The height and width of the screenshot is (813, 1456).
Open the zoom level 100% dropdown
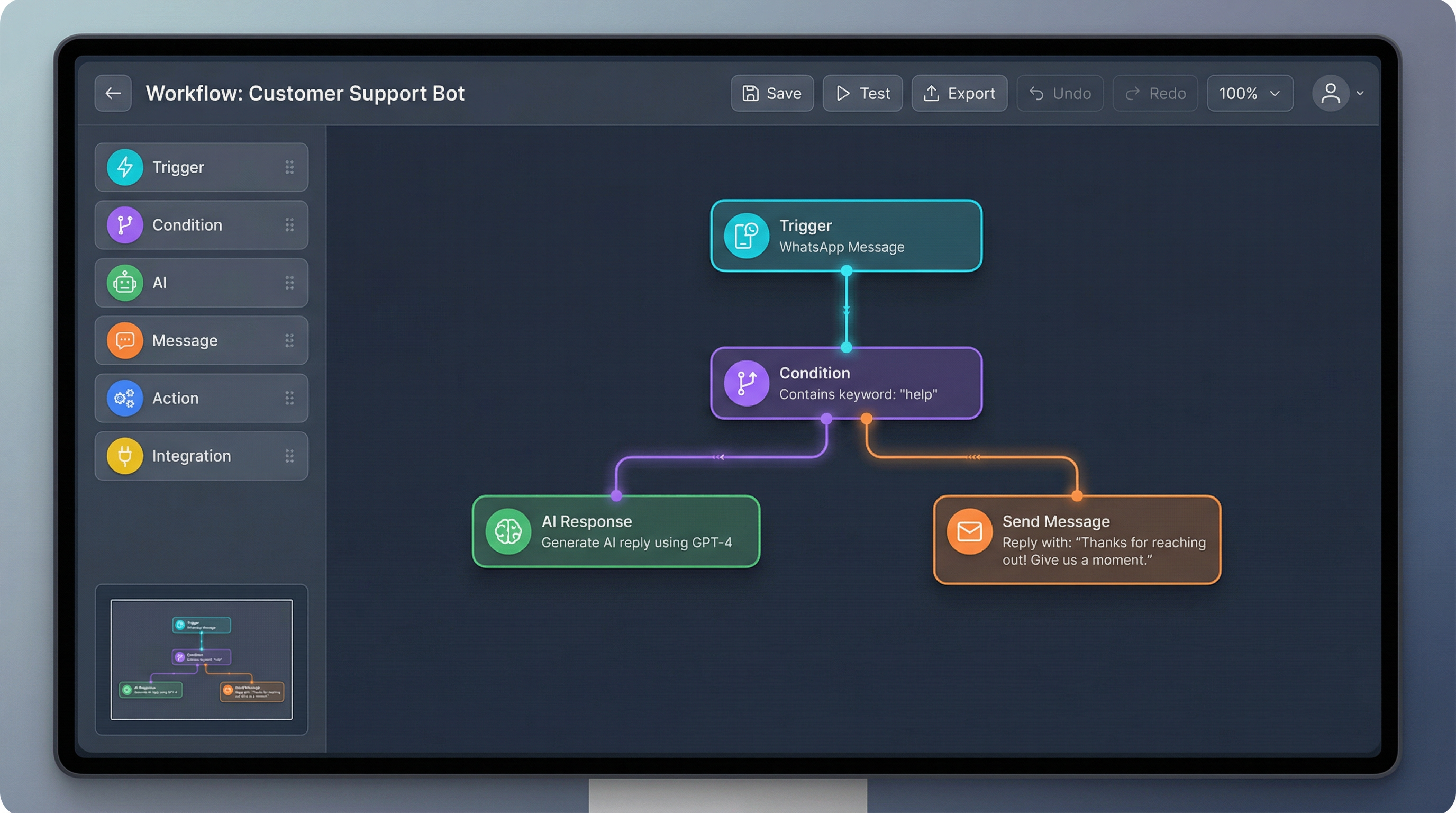(x=1250, y=93)
